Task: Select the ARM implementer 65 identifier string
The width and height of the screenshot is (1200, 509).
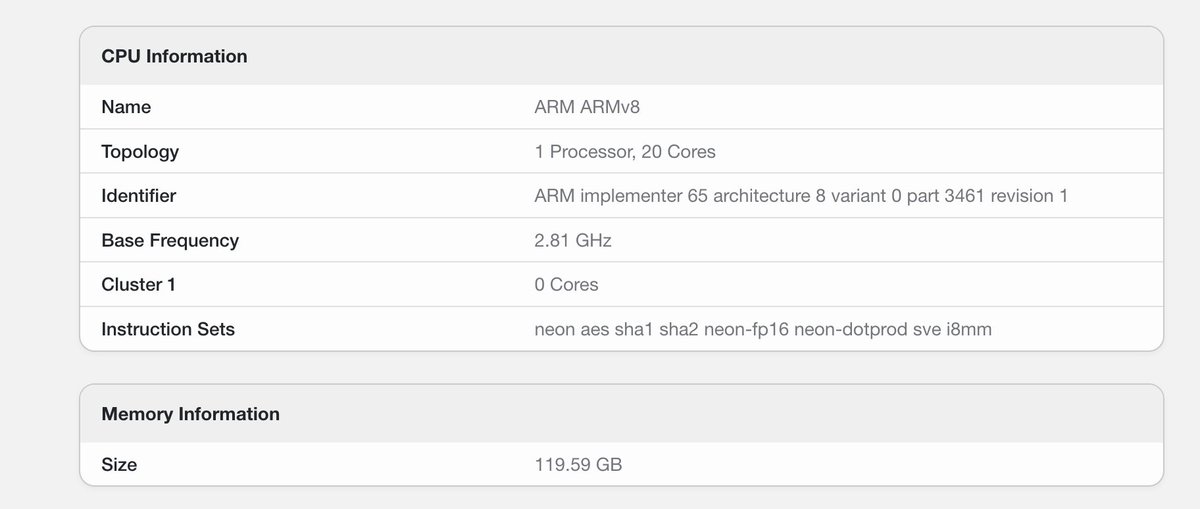Action: click(x=801, y=196)
